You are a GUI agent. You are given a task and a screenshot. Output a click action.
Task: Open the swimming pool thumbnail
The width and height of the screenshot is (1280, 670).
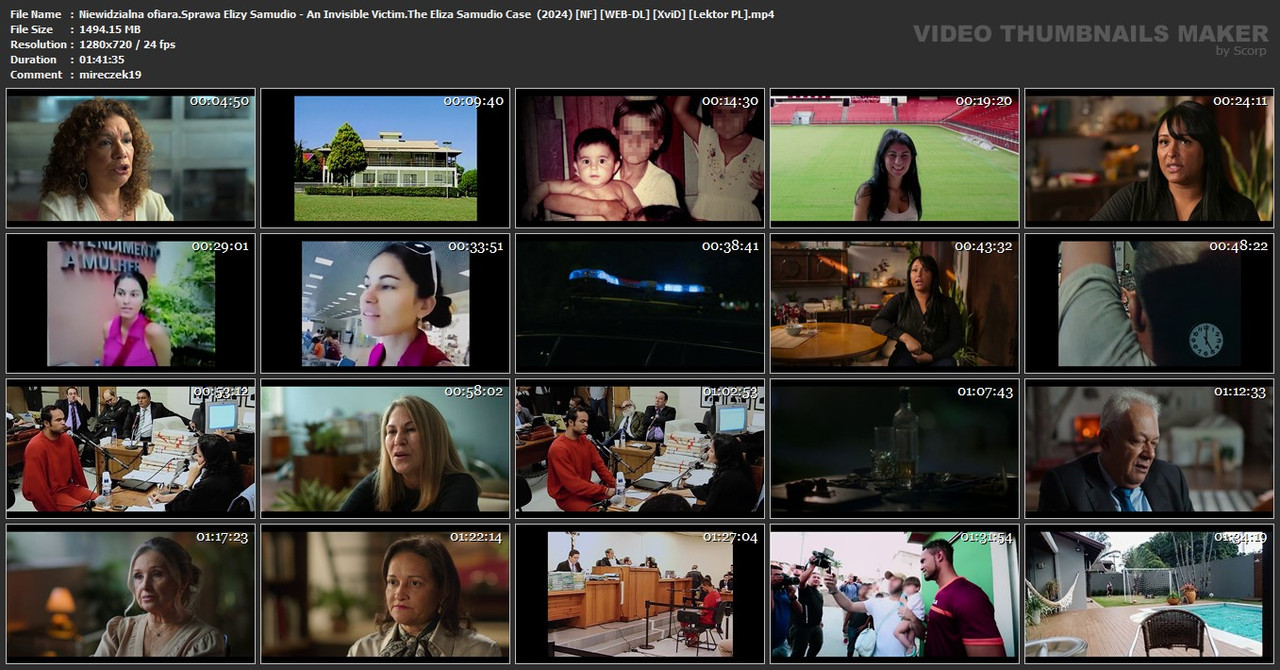coord(1149,594)
